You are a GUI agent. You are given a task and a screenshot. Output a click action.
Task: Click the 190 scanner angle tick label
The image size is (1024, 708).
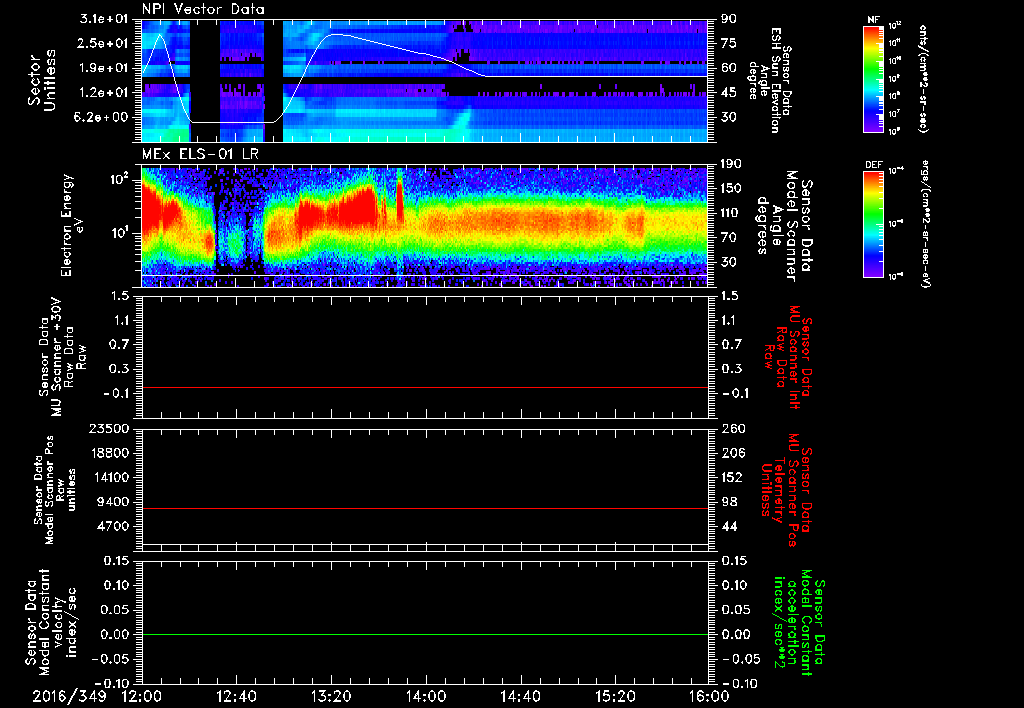731,164
